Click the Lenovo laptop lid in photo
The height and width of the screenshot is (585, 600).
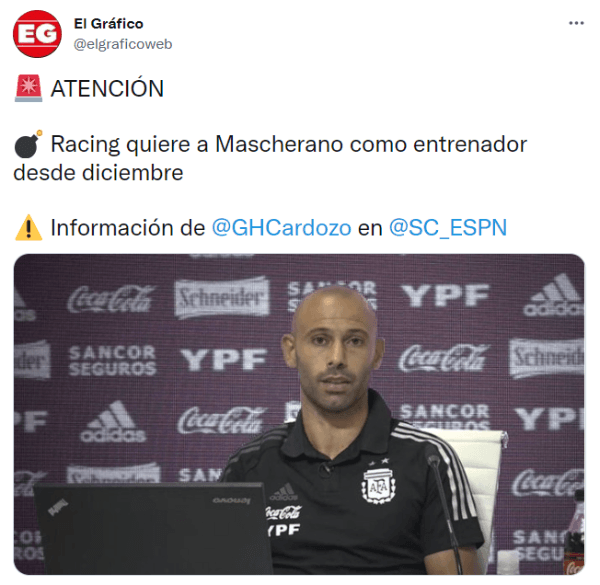click(151, 528)
